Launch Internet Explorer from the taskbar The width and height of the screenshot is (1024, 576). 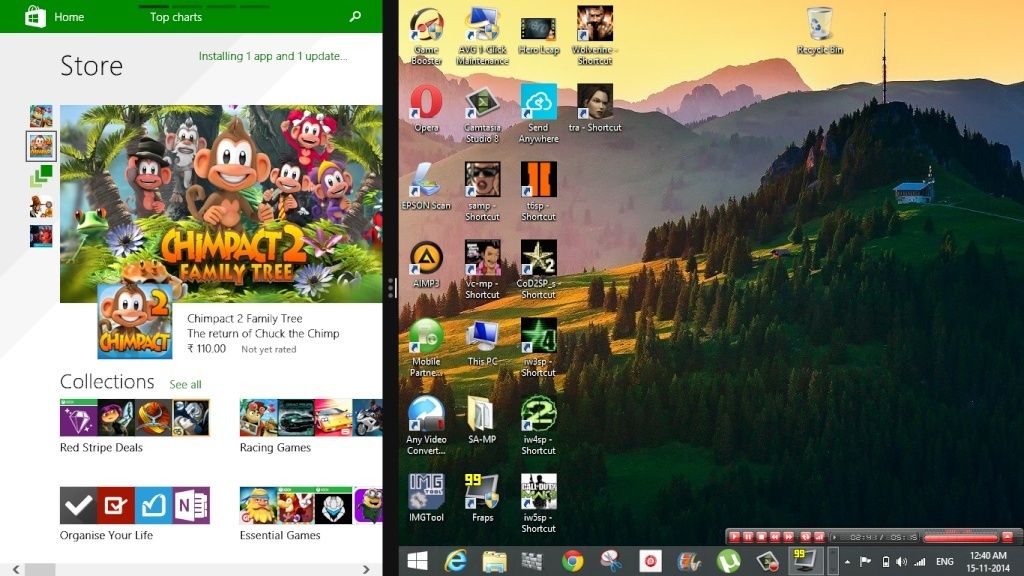[x=456, y=561]
